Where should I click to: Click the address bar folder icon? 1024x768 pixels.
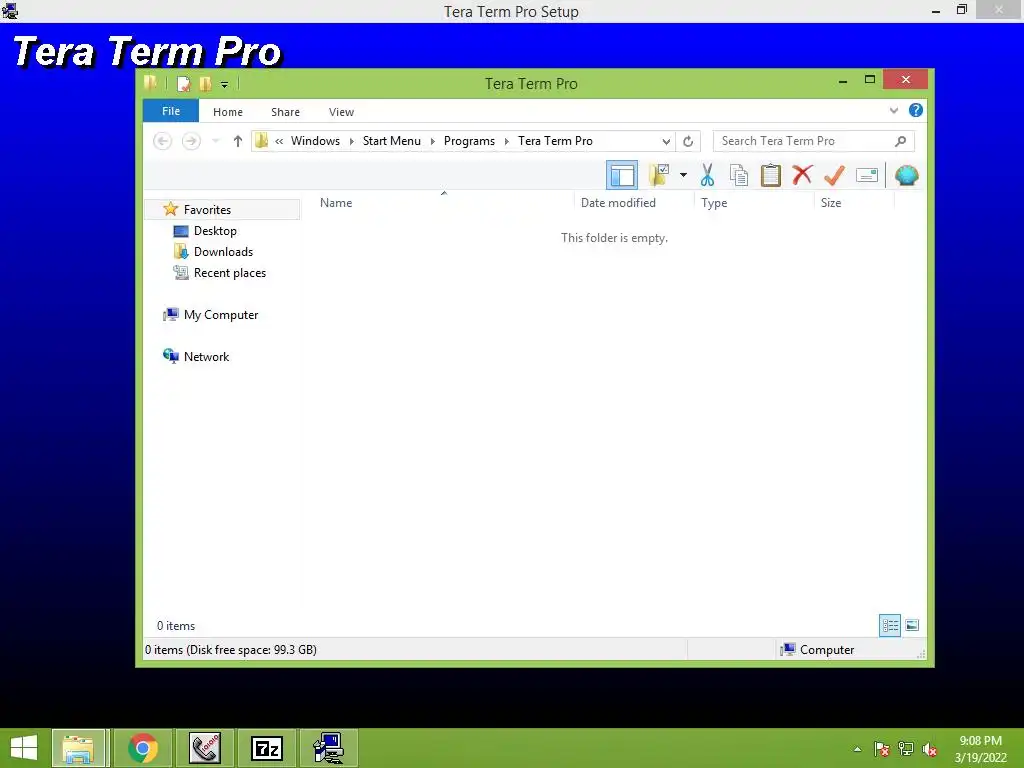(x=261, y=140)
